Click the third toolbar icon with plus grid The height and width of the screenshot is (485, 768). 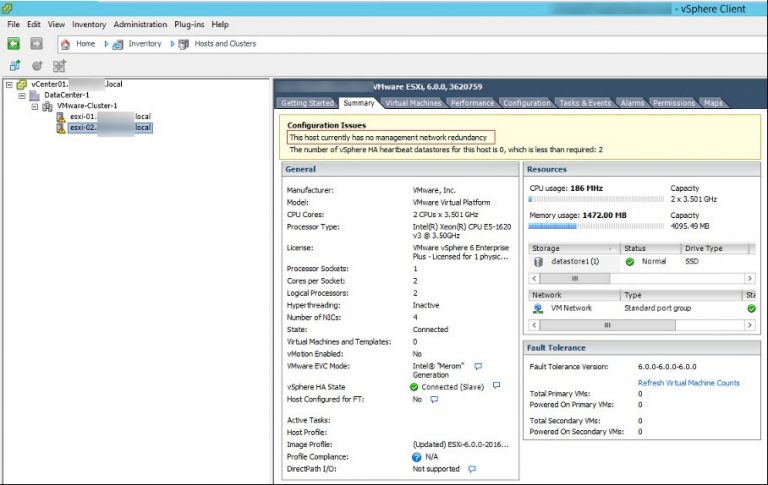pos(59,65)
